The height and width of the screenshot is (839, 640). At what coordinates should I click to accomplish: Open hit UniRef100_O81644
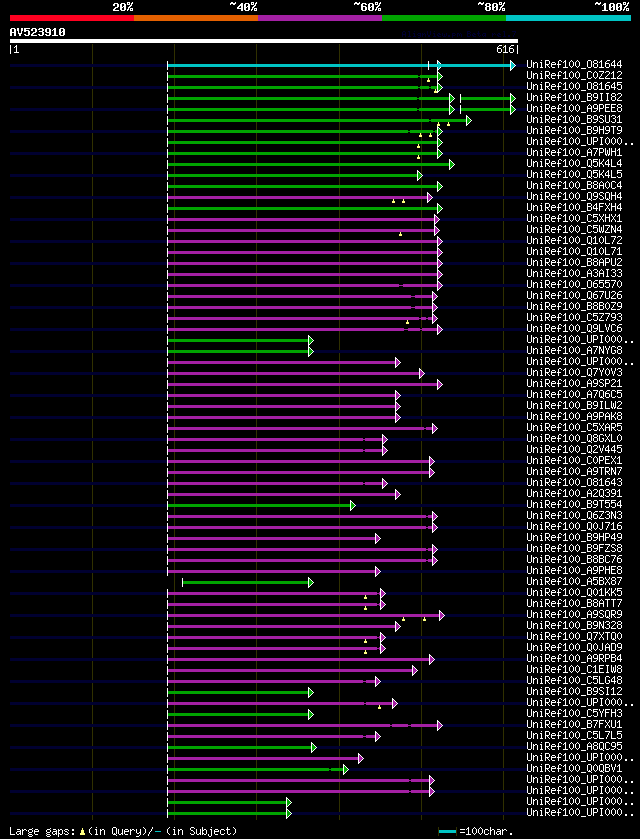click(x=574, y=65)
